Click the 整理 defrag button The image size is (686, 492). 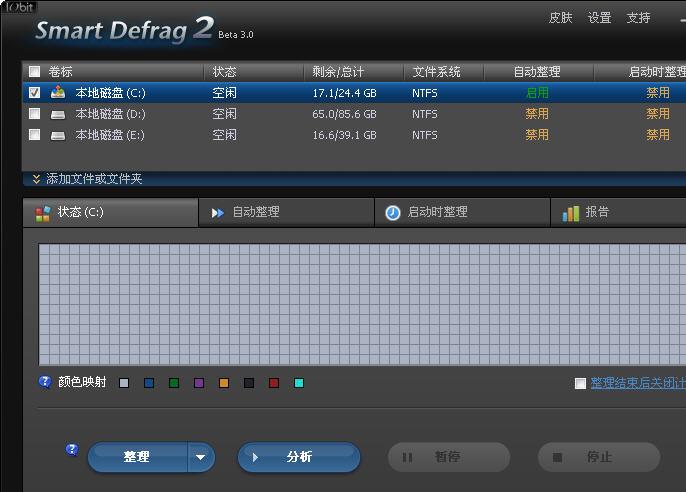138,457
